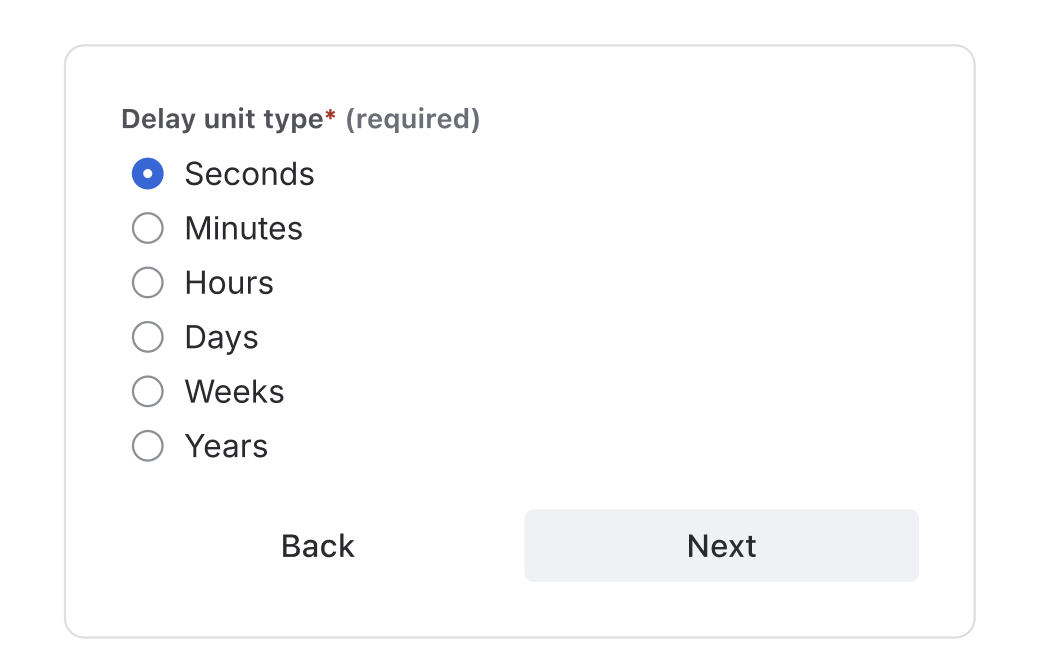
Task: Click the Minutes option label
Action: pos(242,228)
